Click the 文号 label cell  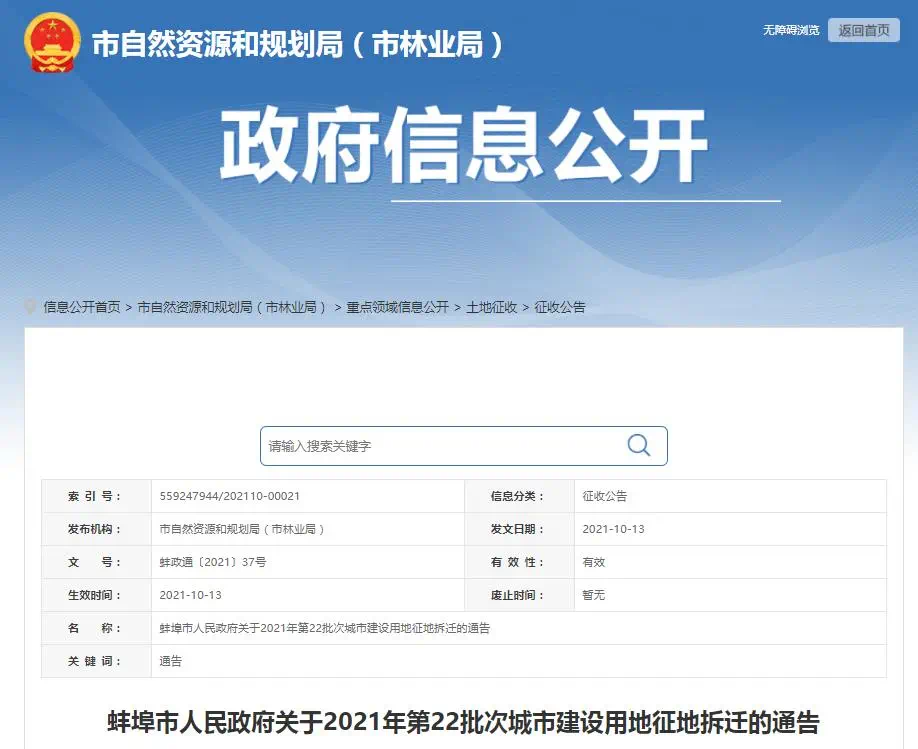click(x=97, y=562)
